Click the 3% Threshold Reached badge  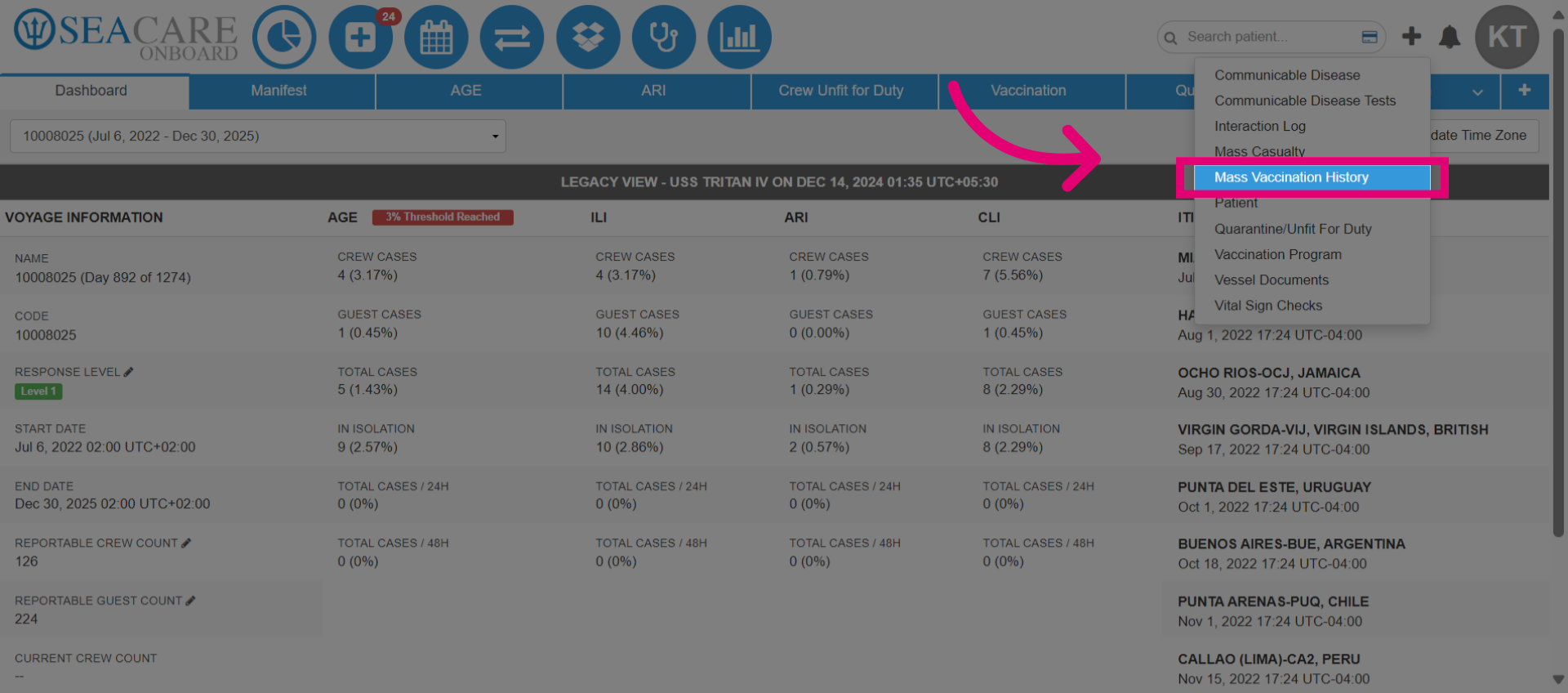click(443, 217)
